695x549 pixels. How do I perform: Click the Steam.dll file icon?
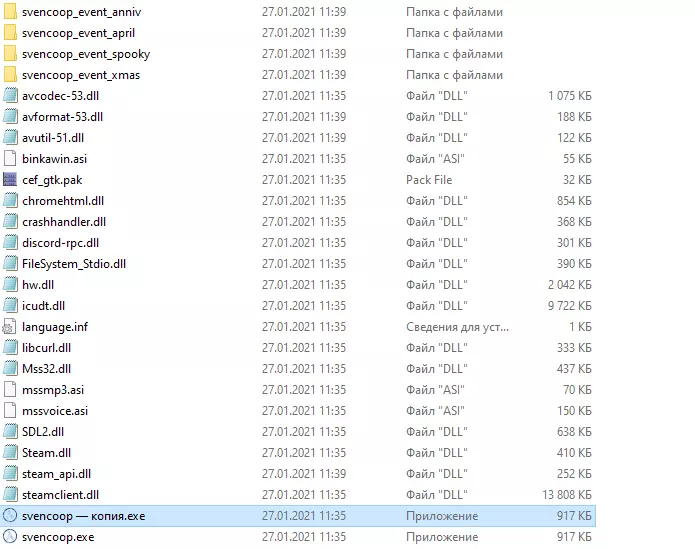click(10, 452)
